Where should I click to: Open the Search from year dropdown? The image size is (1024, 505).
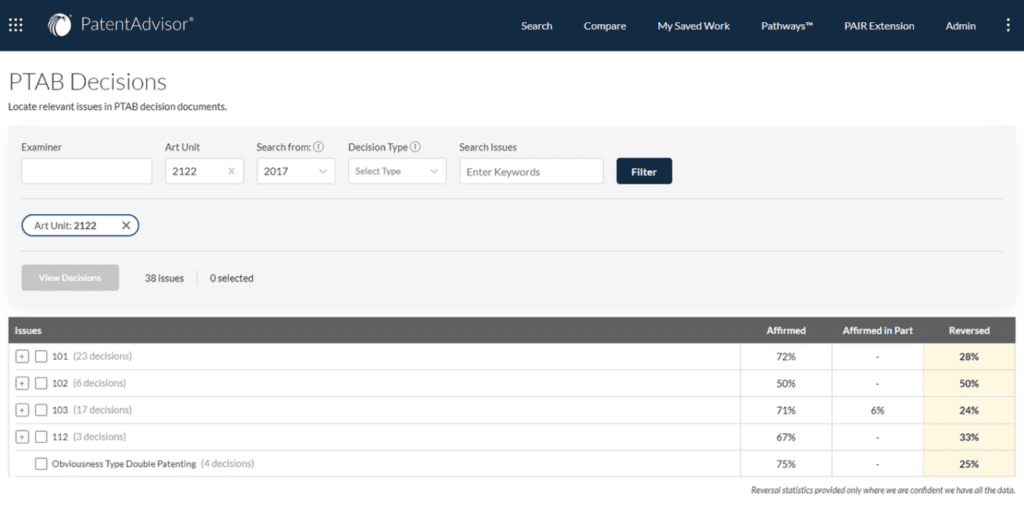click(x=296, y=171)
